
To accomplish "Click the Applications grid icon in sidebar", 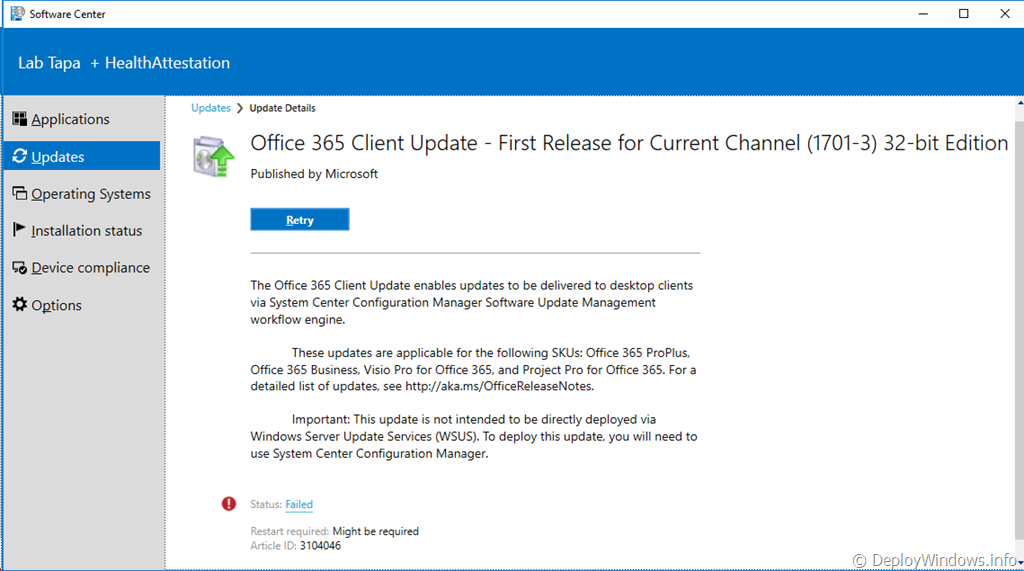I will (x=19, y=119).
